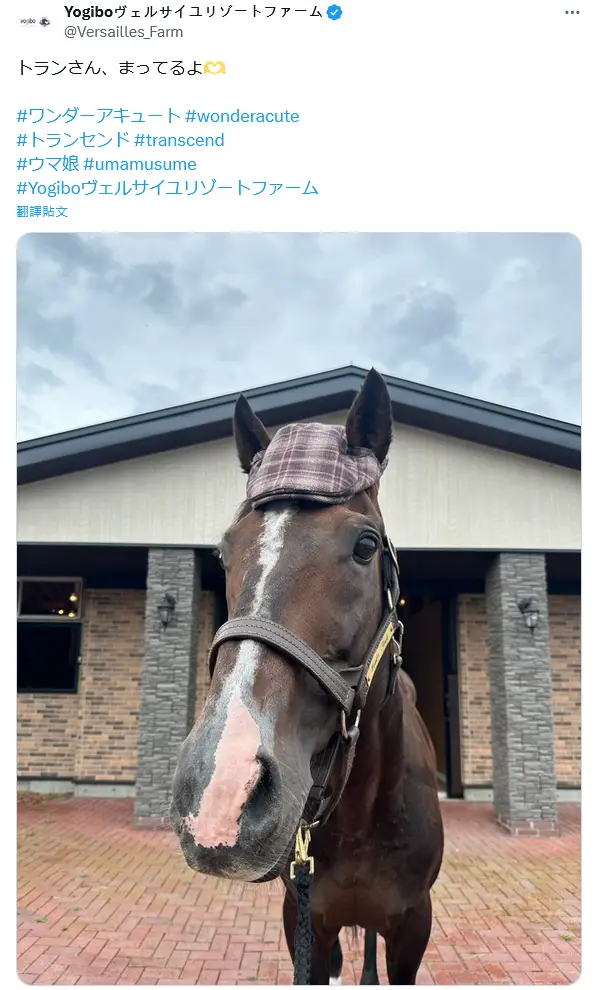Open hashtag #transcend
The height and width of the screenshot is (990, 598).
coord(179,140)
